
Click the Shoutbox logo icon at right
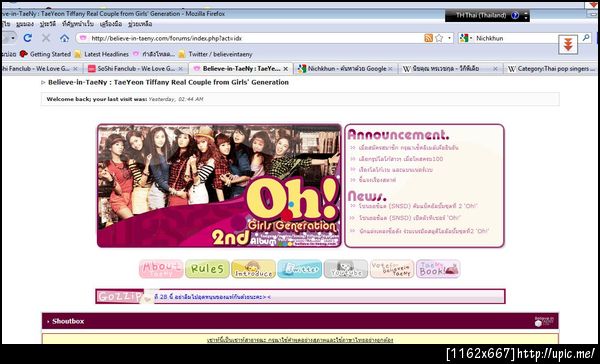point(544,321)
